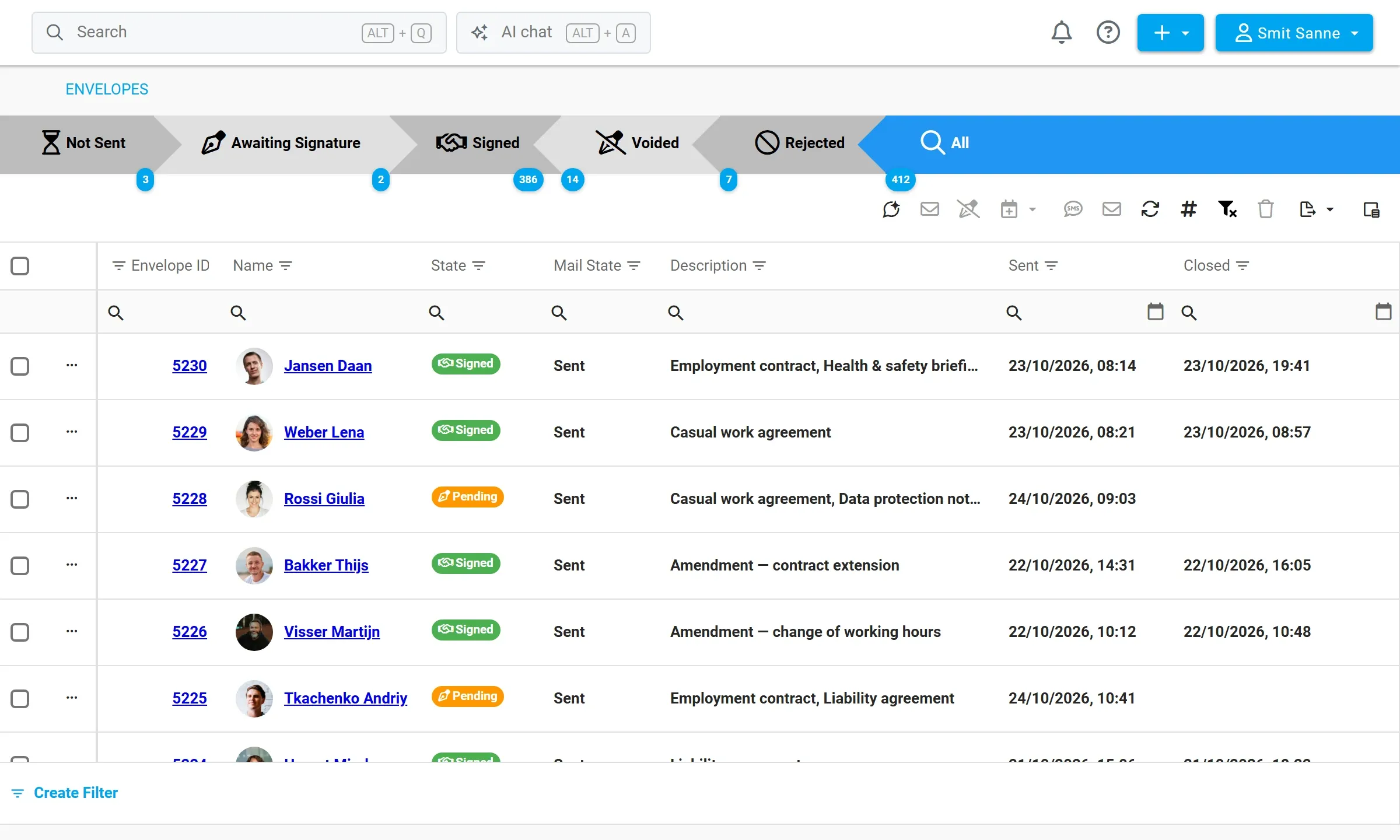Expand the blue plus button dropdown
Image resolution: width=1400 pixels, height=840 pixels.
(x=1170, y=33)
